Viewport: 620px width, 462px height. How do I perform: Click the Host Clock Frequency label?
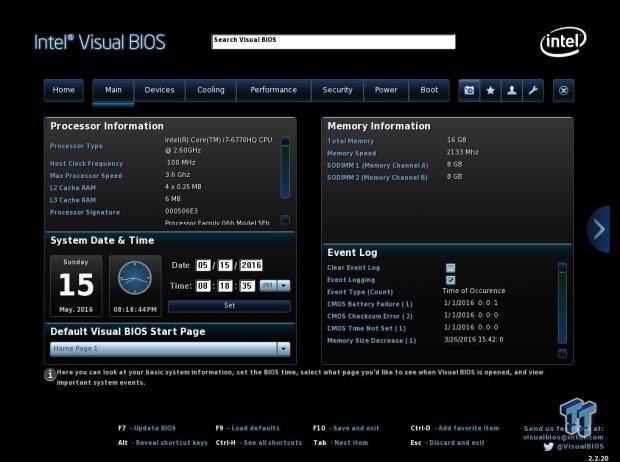pyautogui.click(x=87, y=163)
